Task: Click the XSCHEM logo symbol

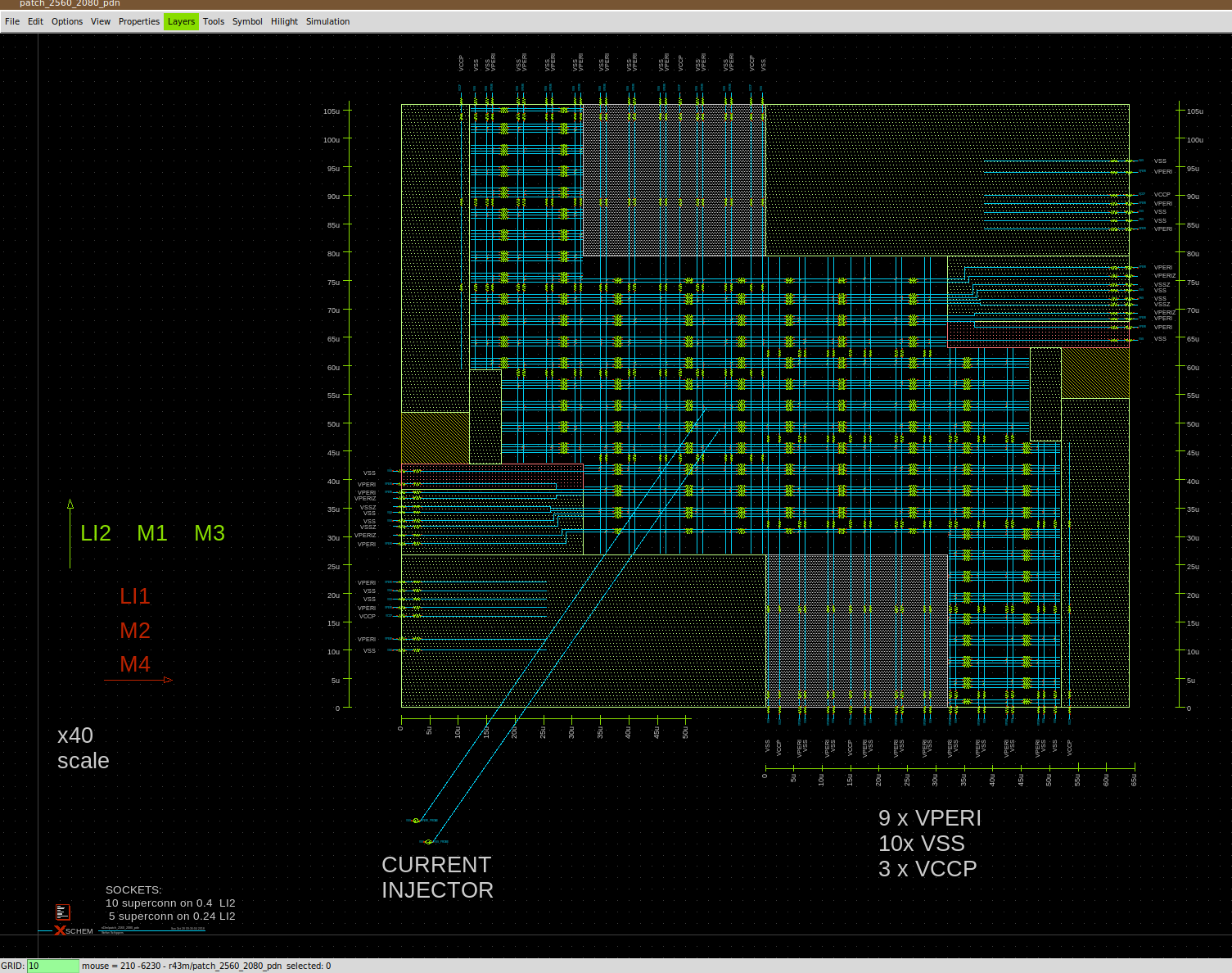Action: coord(74,930)
